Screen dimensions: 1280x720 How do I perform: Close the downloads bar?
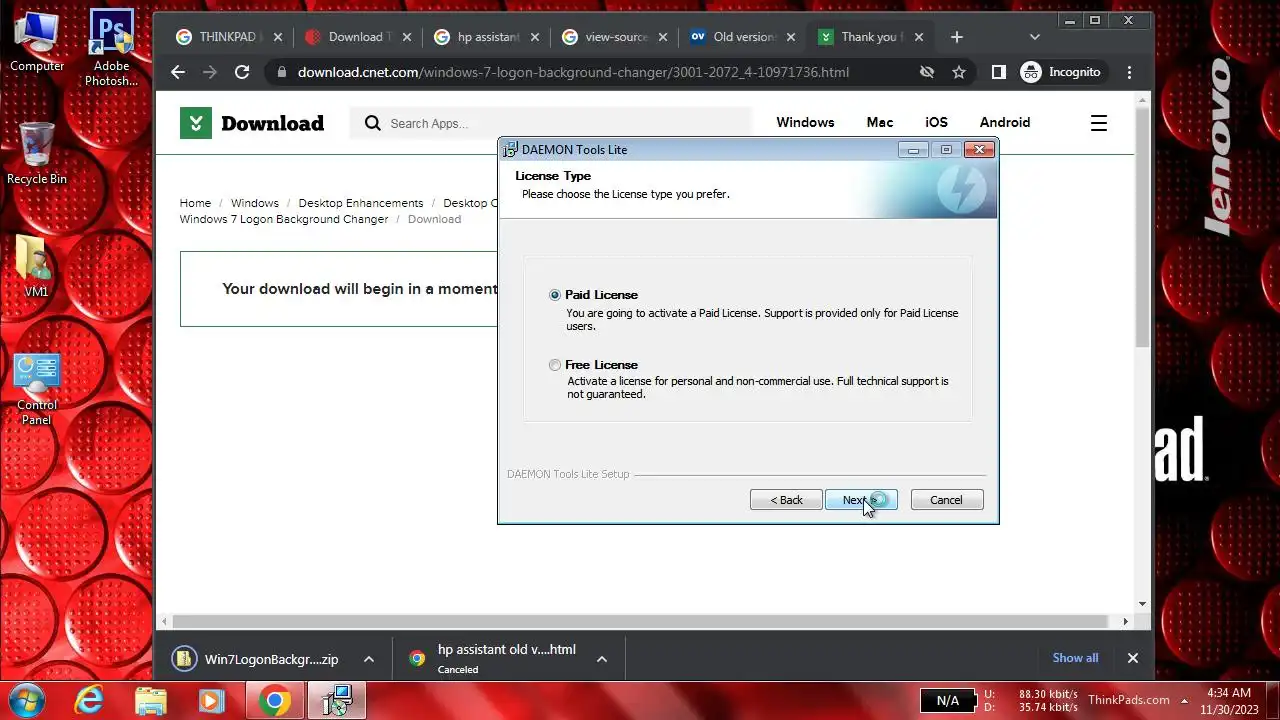[x=1133, y=658]
